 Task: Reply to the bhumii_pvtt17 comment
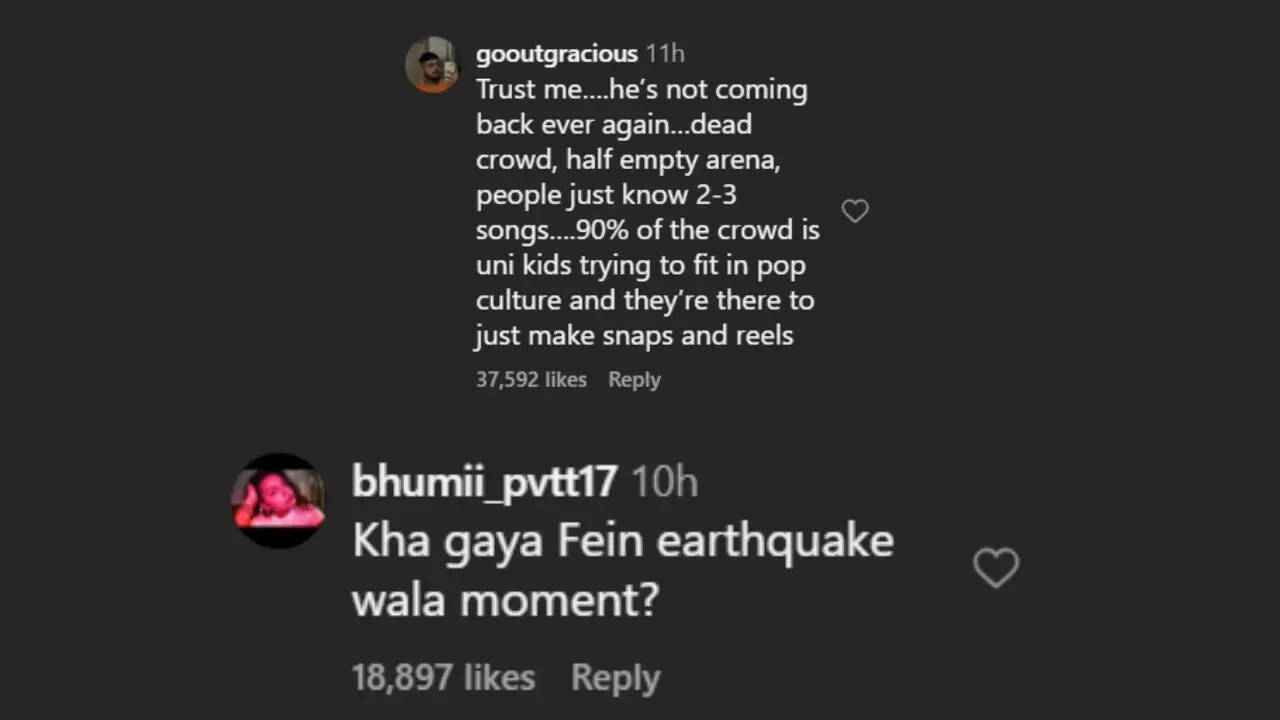(x=615, y=678)
